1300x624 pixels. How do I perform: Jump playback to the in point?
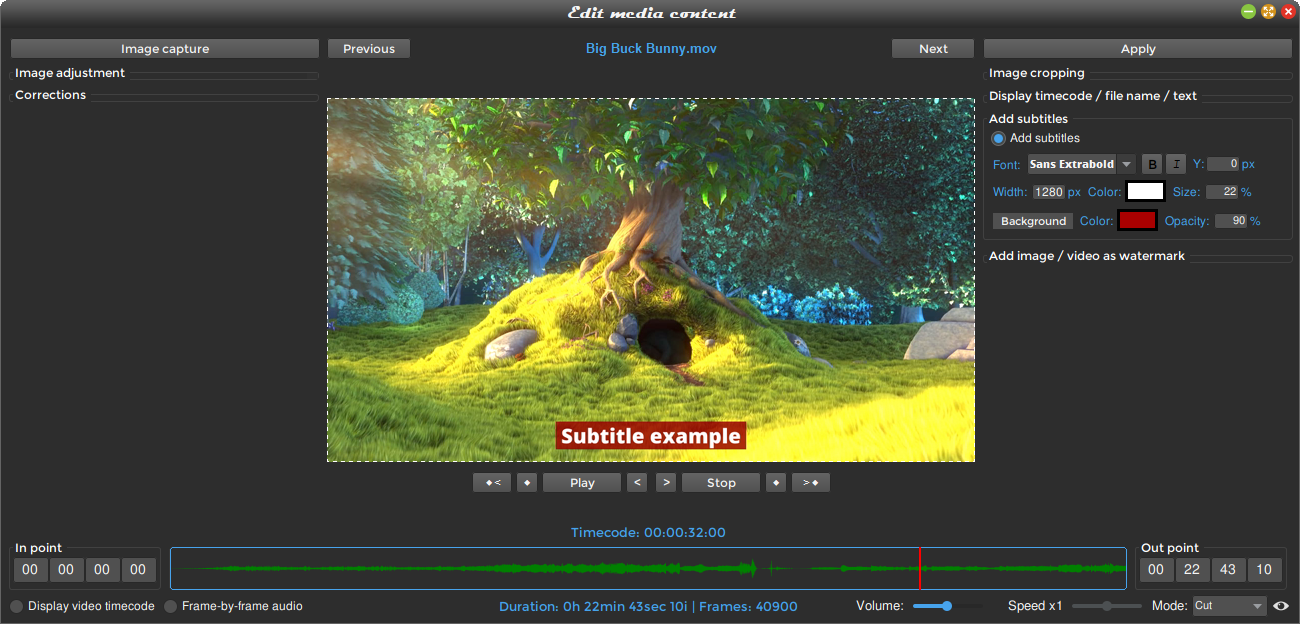click(x=491, y=482)
